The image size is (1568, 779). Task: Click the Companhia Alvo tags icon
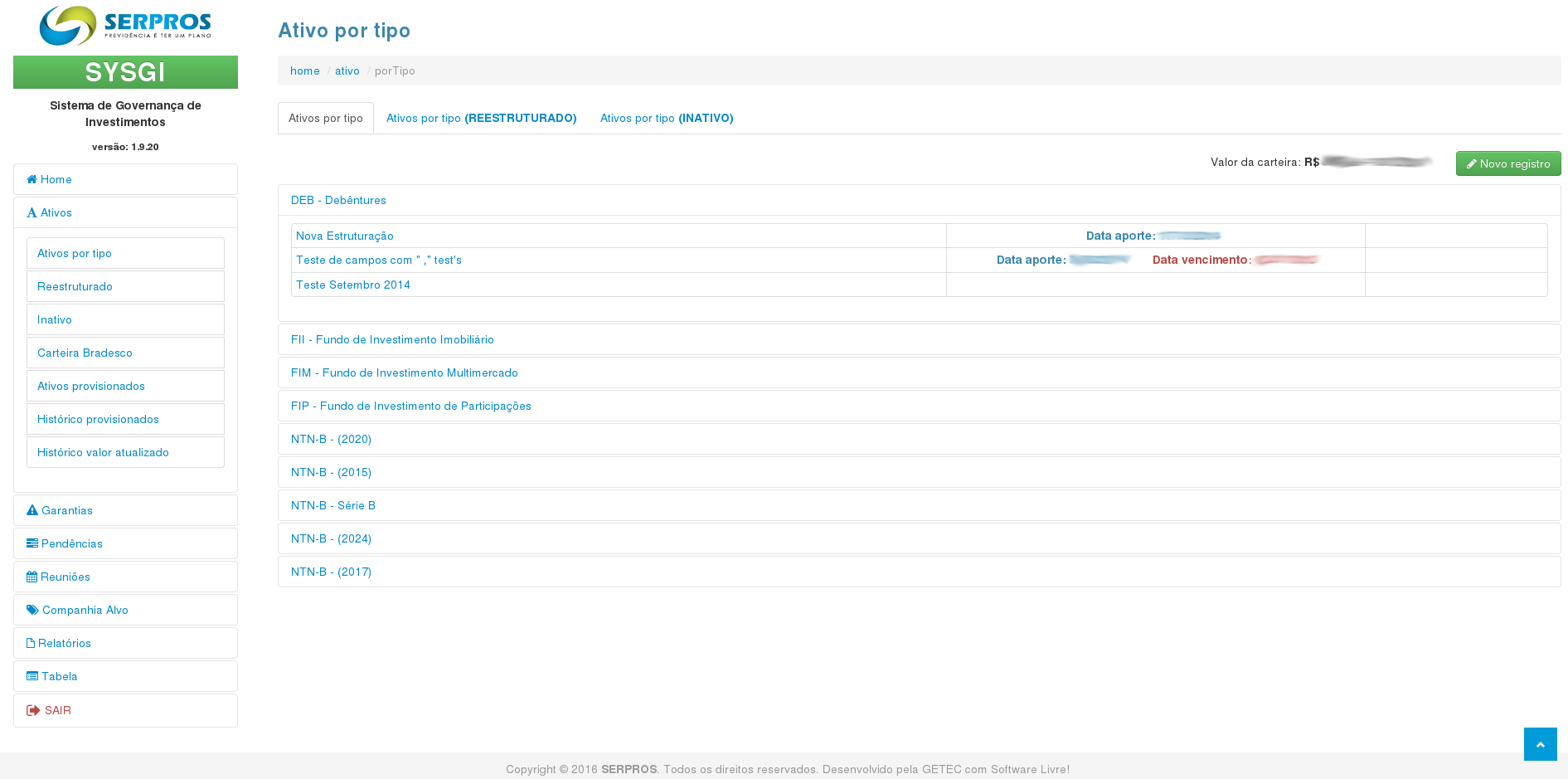(32, 610)
